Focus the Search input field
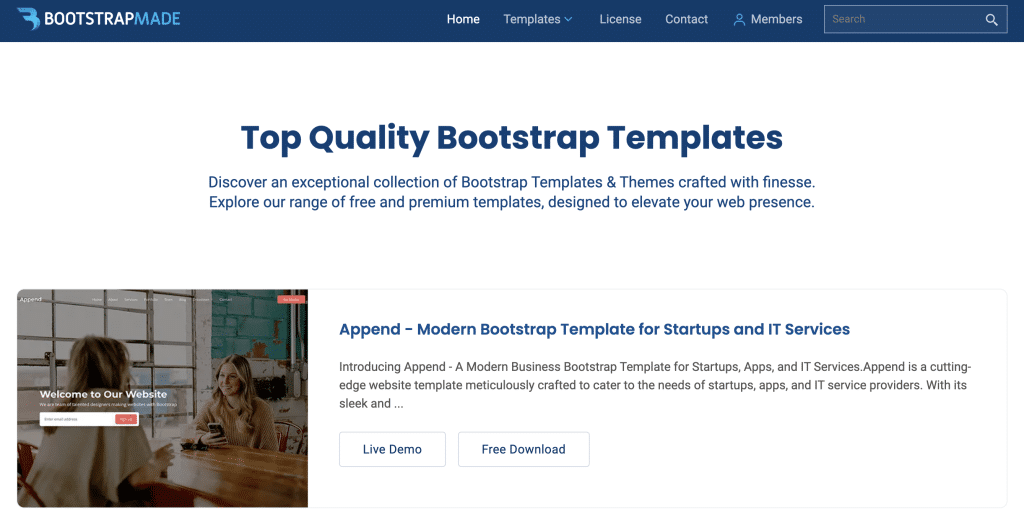 (900, 19)
